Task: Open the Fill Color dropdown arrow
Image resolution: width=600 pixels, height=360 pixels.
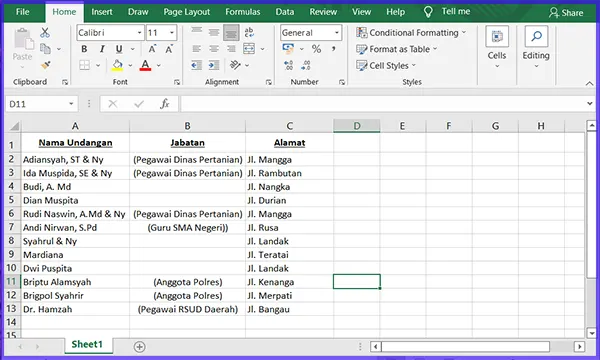Action: (130, 65)
